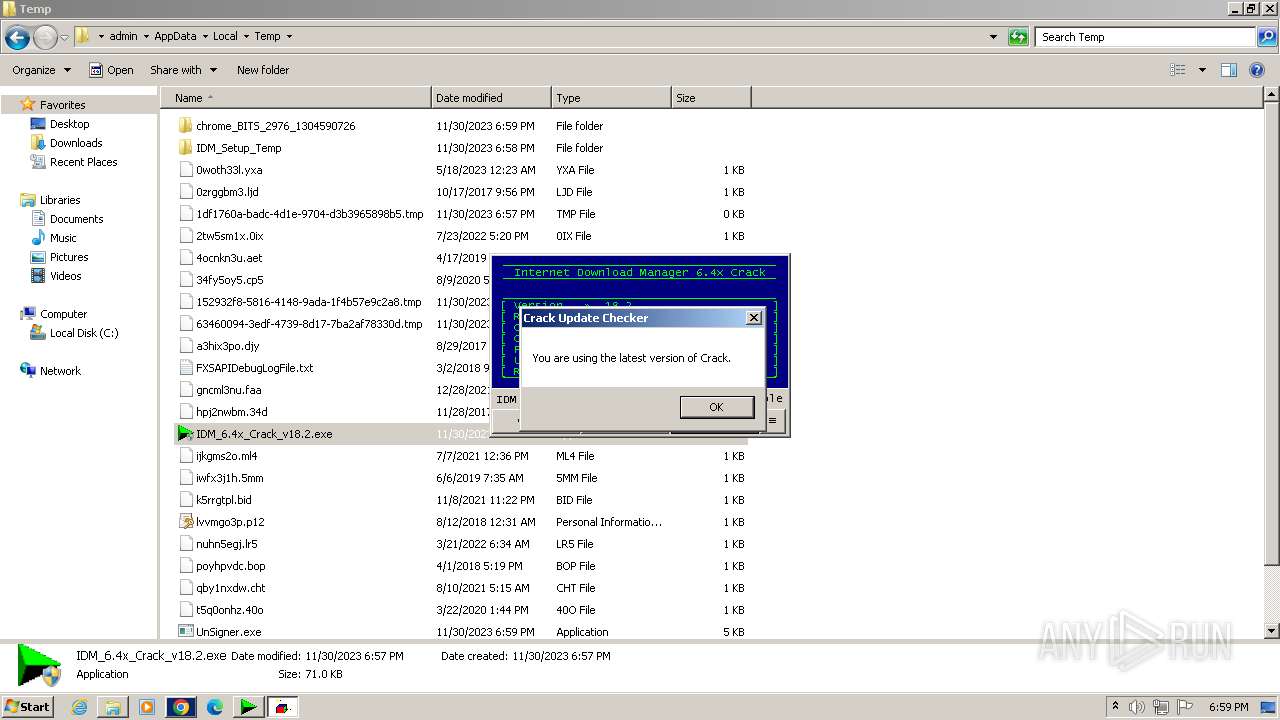This screenshot has width=1280, height=720.
Task: Open the Windows Media Player taskbar icon
Action: (147, 707)
